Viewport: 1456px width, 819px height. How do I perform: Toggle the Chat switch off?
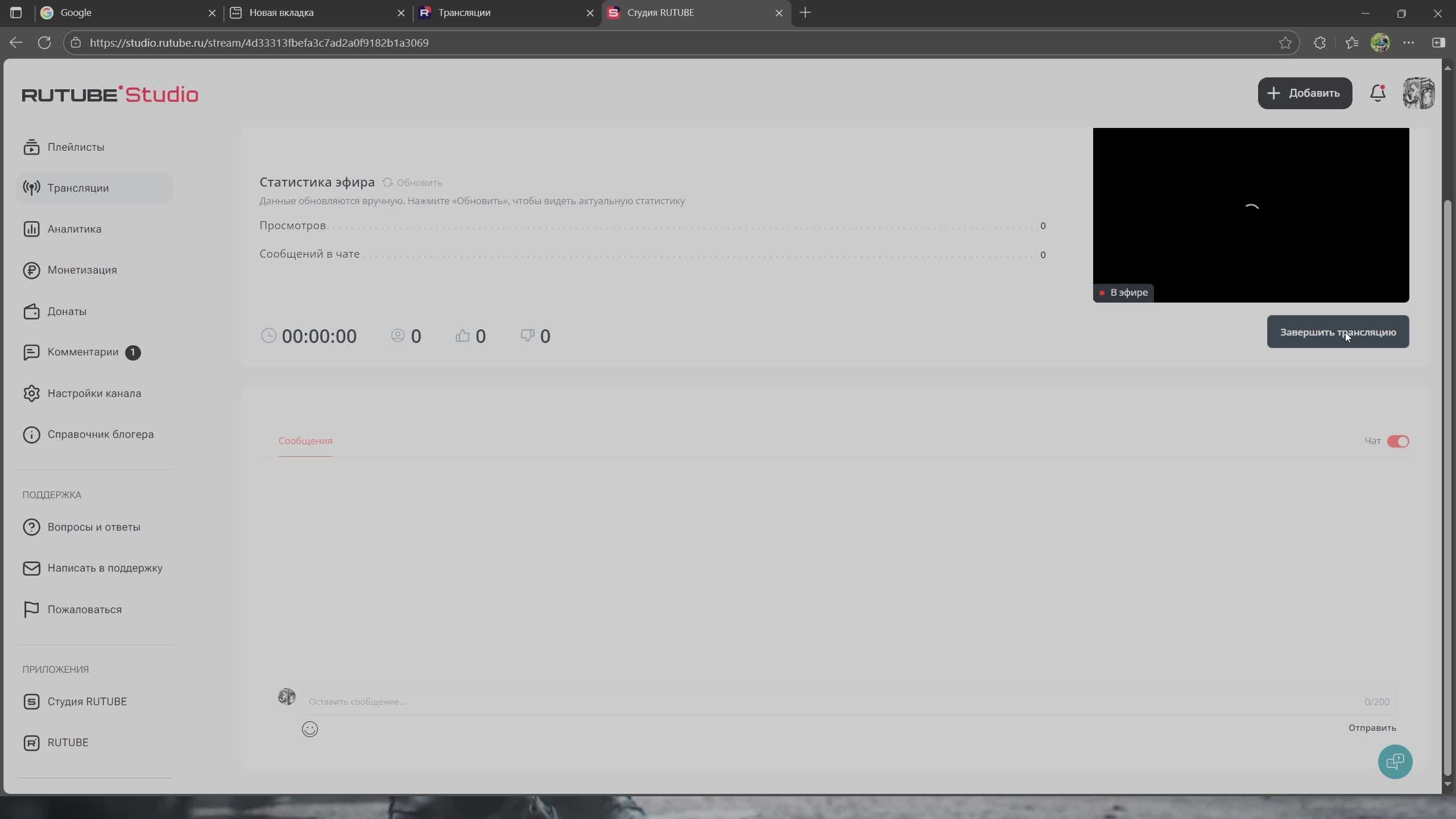[1397, 441]
